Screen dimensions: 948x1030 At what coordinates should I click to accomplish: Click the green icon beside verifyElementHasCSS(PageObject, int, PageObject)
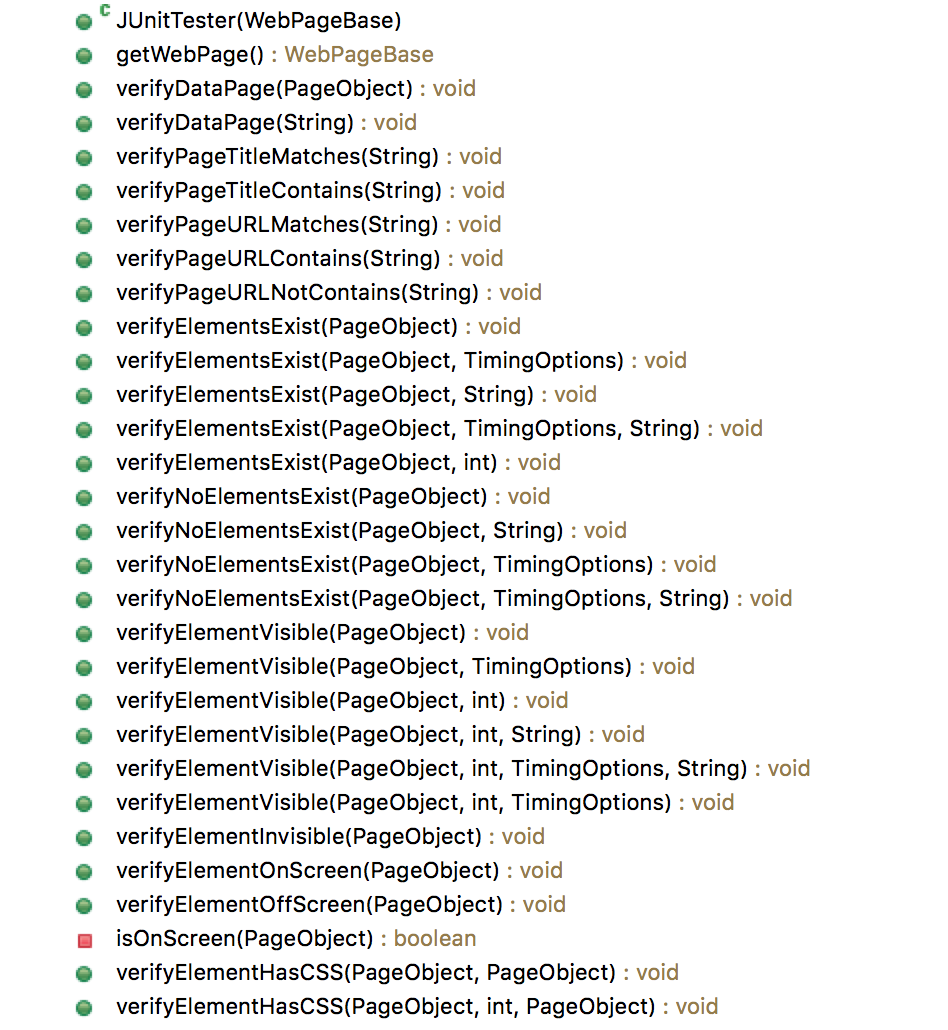[x=84, y=1008]
